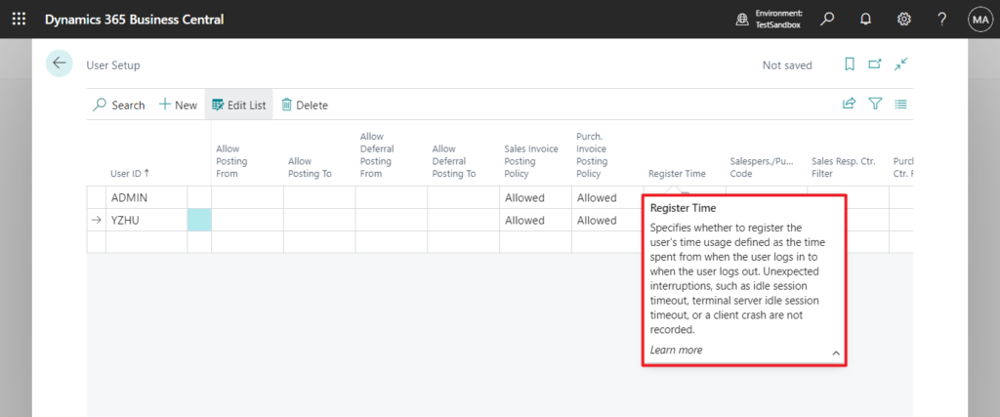Click Allow Posting From cell for ADMIN
1000x417 pixels.
click(x=247, y=198)
